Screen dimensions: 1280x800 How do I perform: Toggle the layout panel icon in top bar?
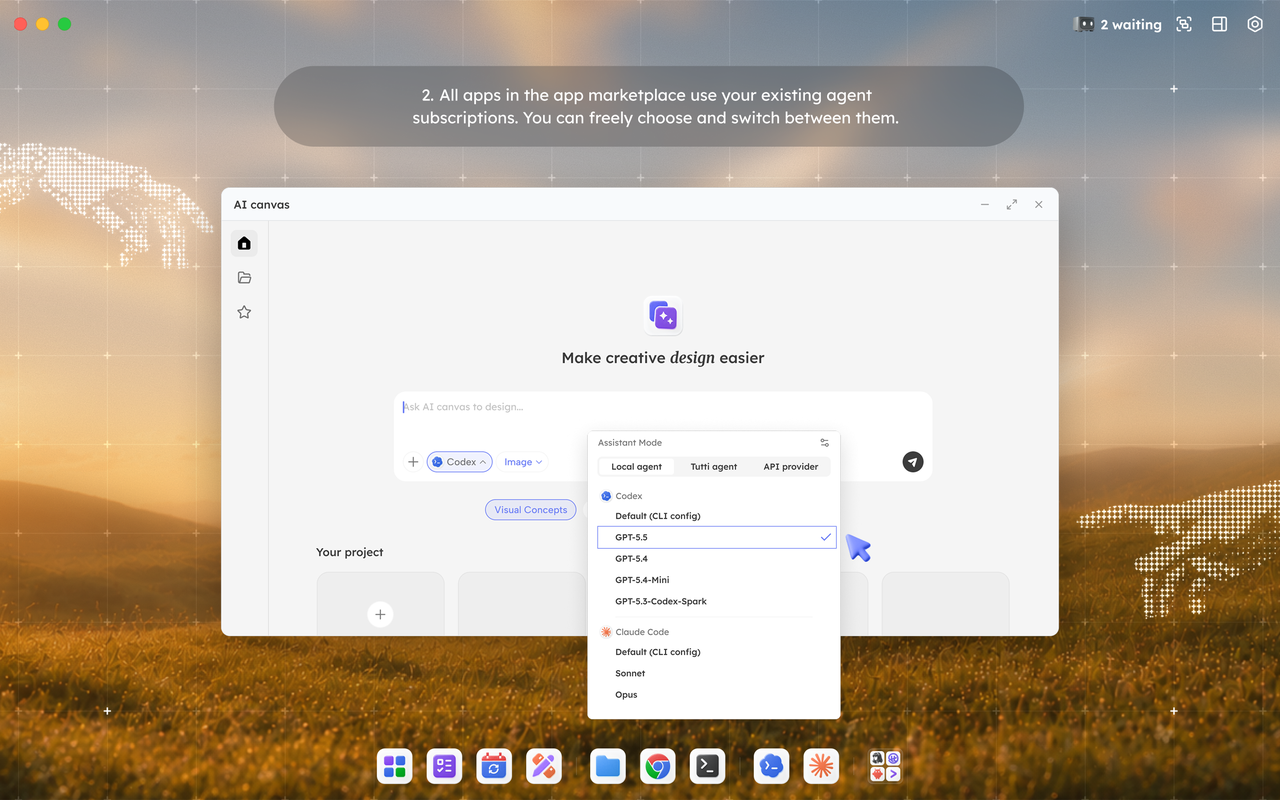[1219, 24]
